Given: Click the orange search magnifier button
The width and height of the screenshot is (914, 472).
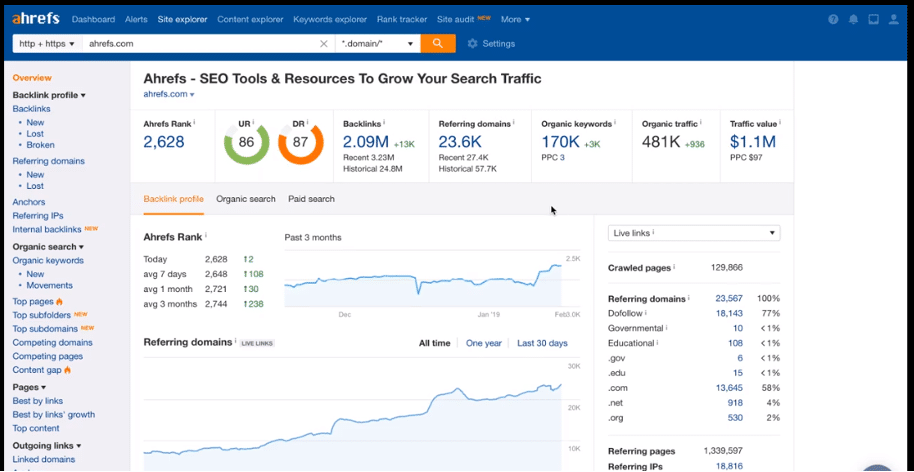Looking at the screenshot, I should pos(437,44).
